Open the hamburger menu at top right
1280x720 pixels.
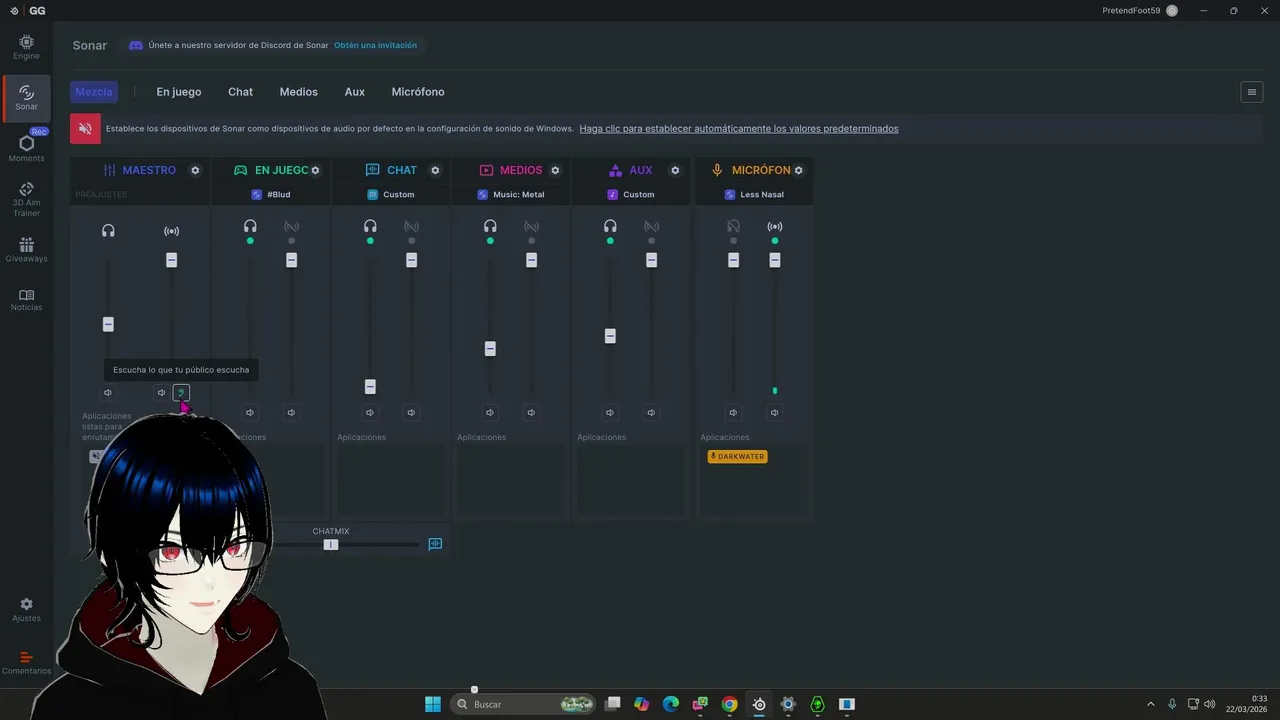(1251, 92)
